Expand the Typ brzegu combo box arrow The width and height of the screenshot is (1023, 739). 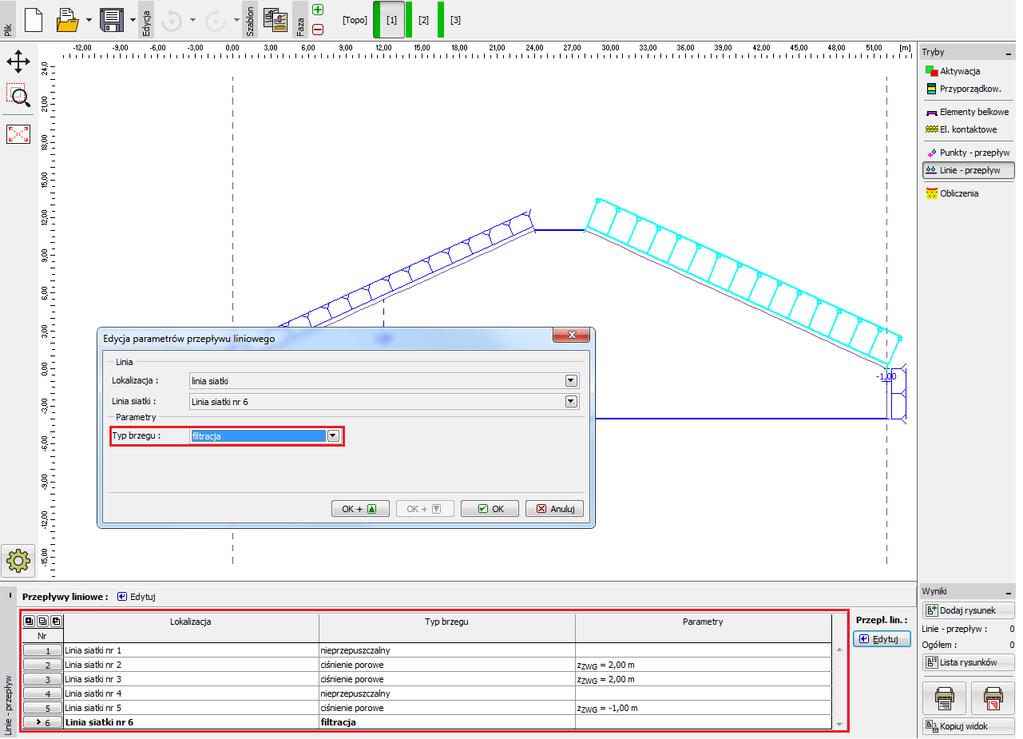point(333,436)
